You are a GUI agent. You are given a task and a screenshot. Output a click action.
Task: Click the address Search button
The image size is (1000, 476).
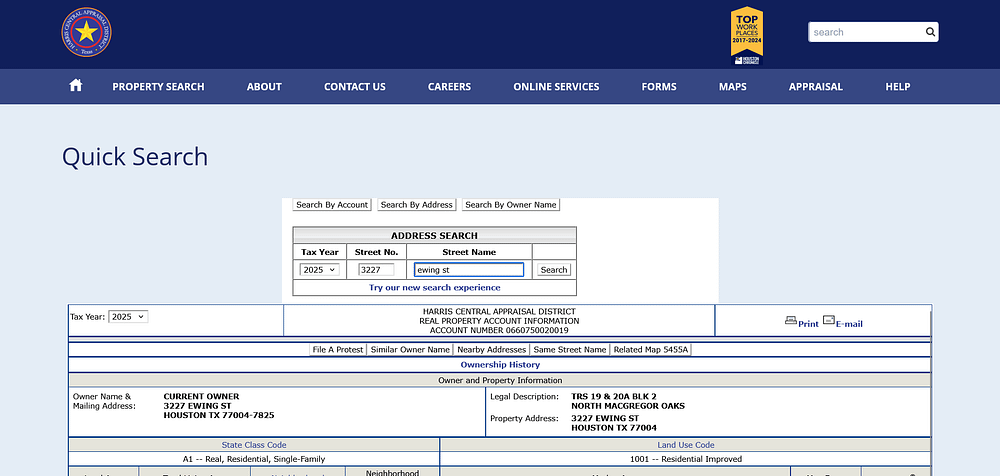(554, 270)
